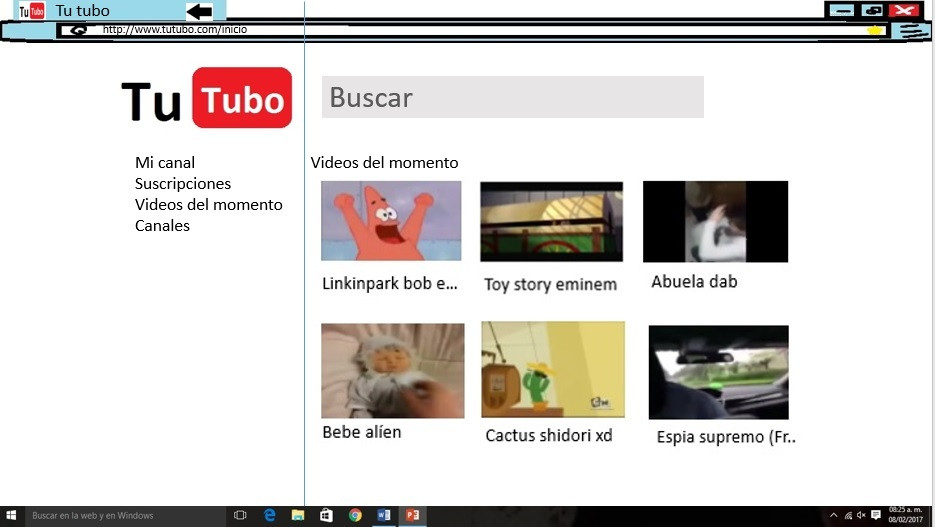Select Videos del momento in the sidebar
The width and height of the screenshot is (935, 527).
point(209,204)
